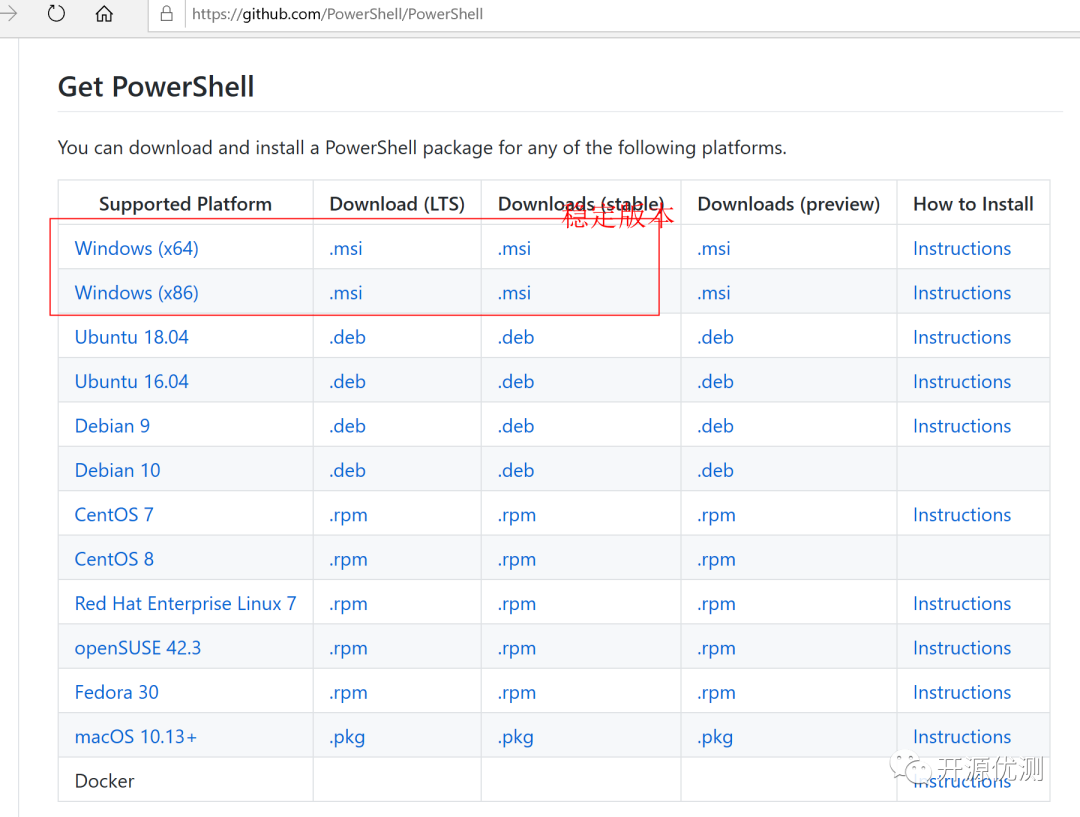Download stable .pkg for macOS 10.13+

click(515, 738)
